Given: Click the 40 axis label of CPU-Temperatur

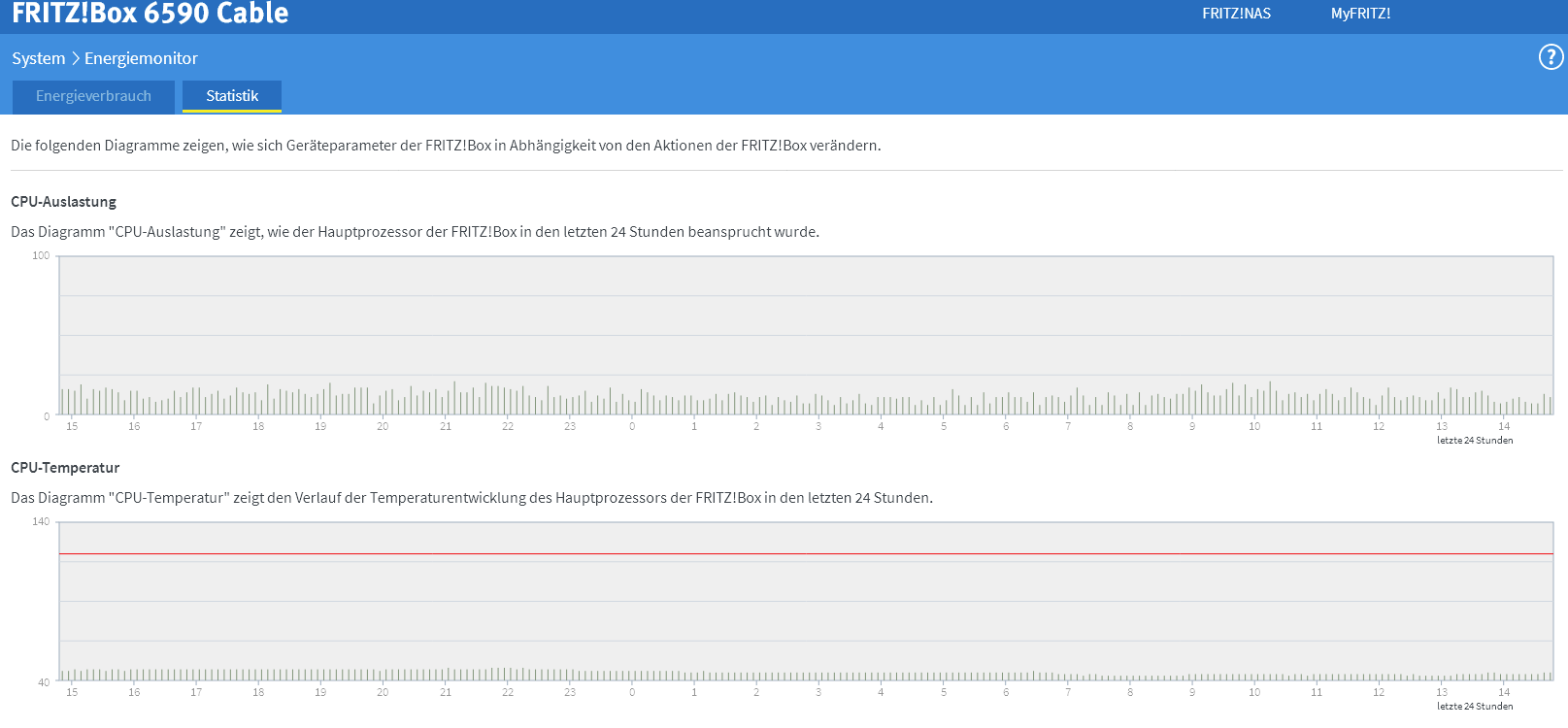Looking at the screenshot, I should click(44, 682).
